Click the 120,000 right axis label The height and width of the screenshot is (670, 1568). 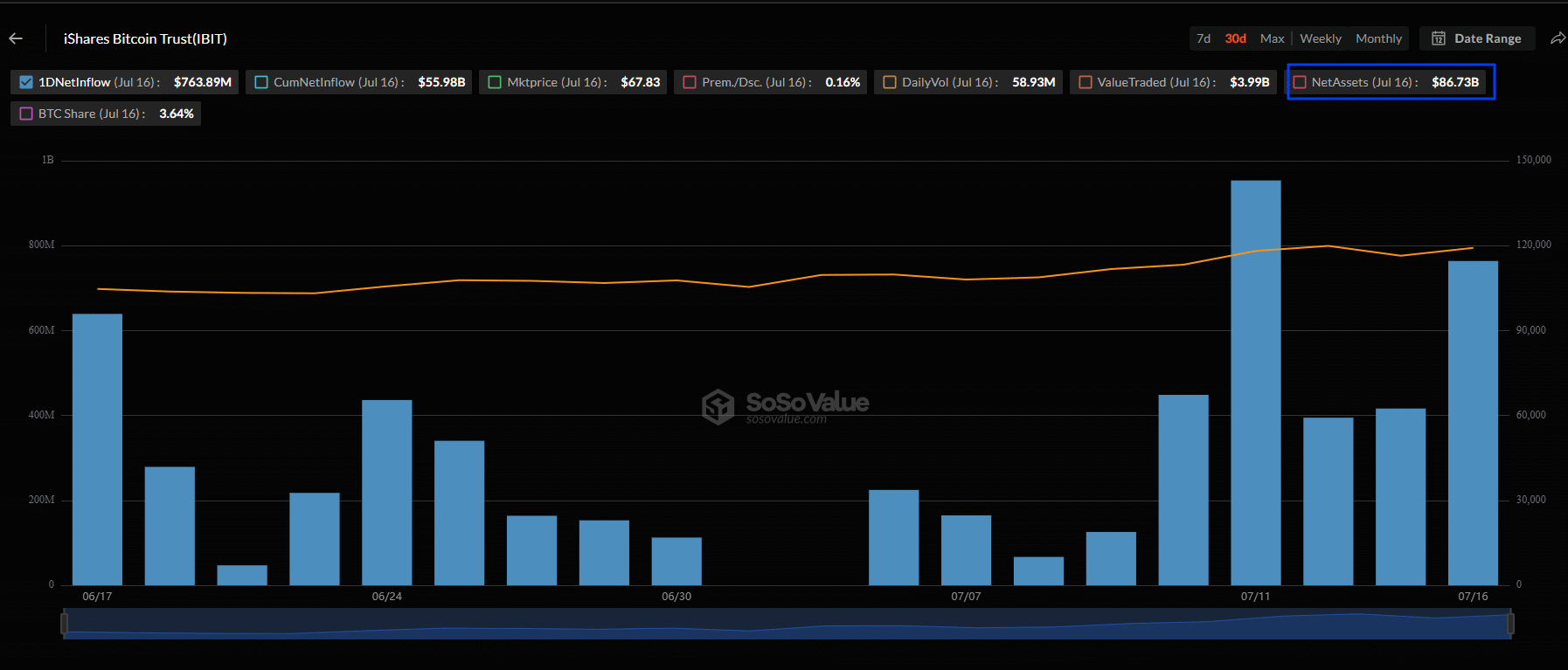[1534, 245]
